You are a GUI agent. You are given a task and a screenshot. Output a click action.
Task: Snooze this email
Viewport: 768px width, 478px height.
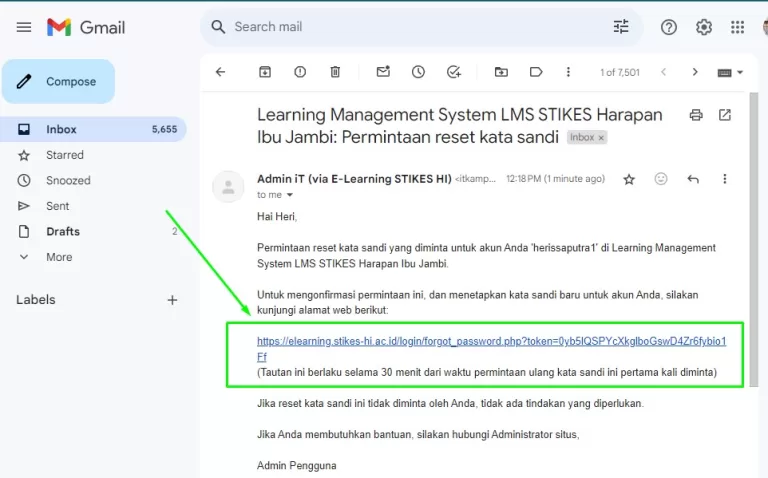coord(418,72)
